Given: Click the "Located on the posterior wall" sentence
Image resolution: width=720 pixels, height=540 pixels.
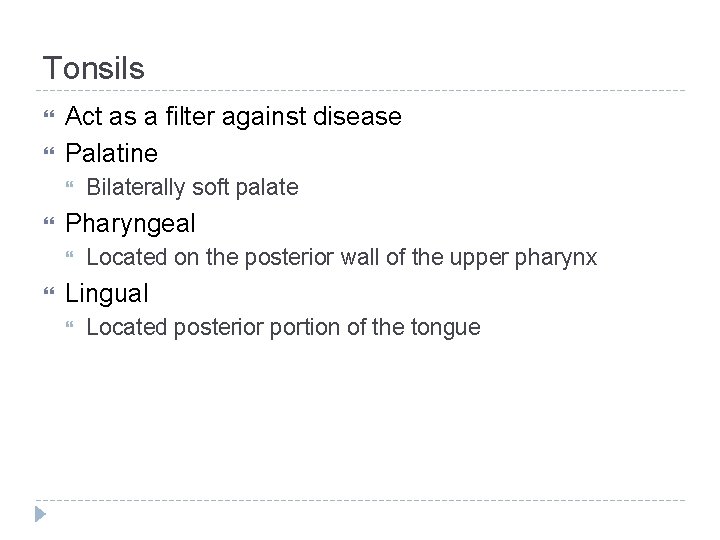Looking at the screenshot, I should [341, 258].
